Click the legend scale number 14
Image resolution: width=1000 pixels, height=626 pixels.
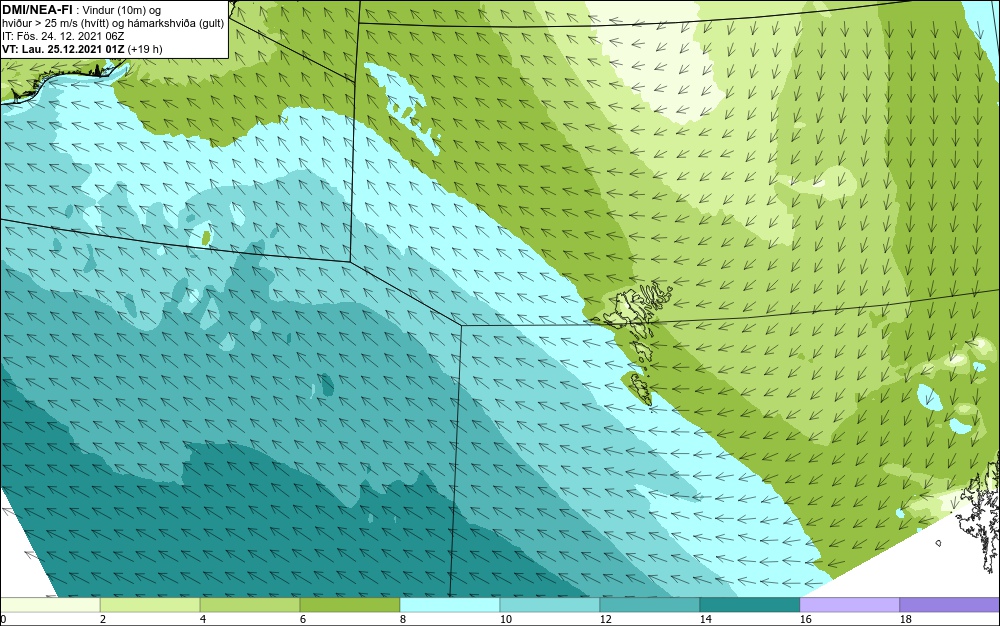[705, 619]
